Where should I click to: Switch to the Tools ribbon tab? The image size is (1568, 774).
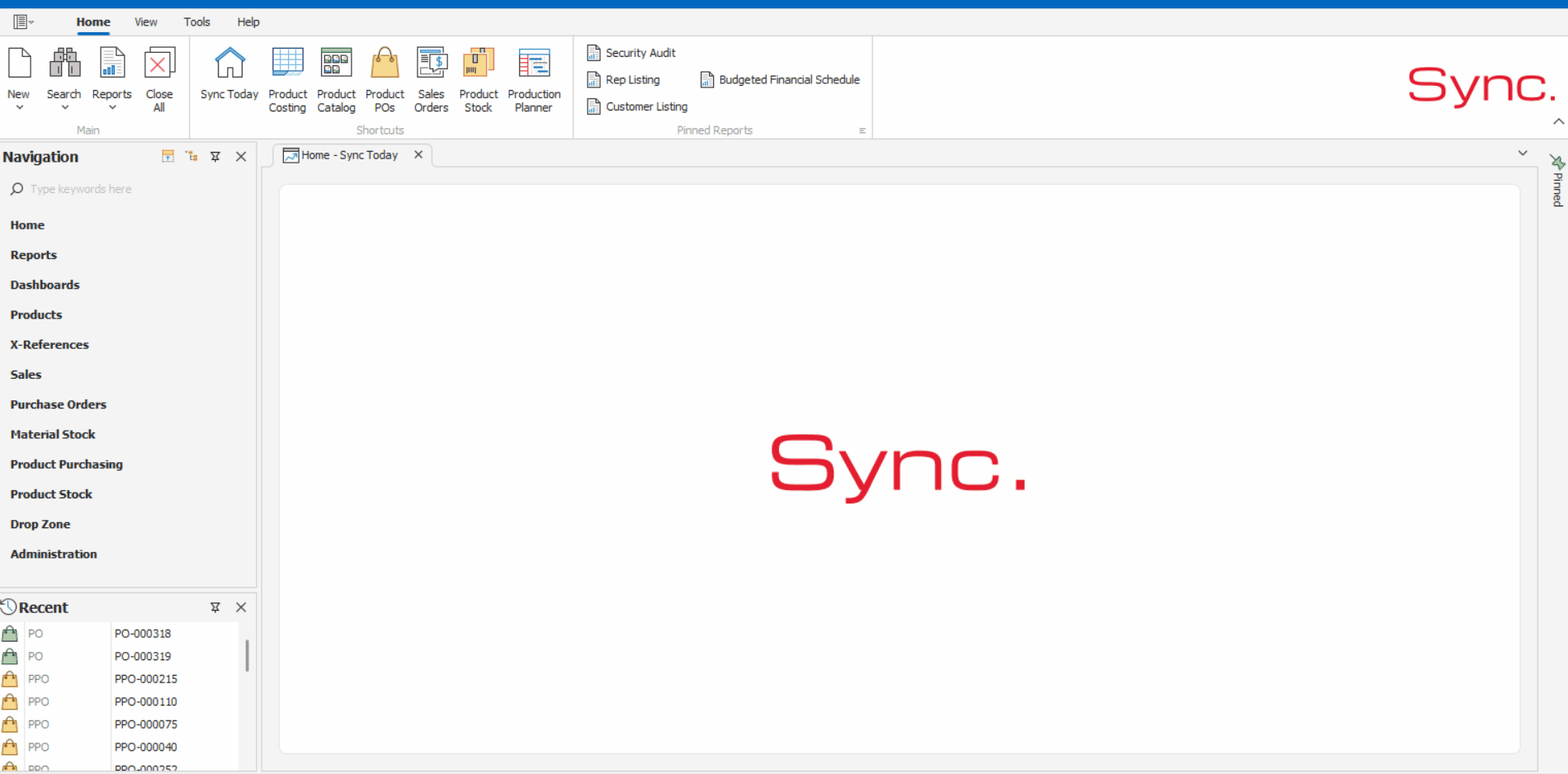(x=197, y=22)
